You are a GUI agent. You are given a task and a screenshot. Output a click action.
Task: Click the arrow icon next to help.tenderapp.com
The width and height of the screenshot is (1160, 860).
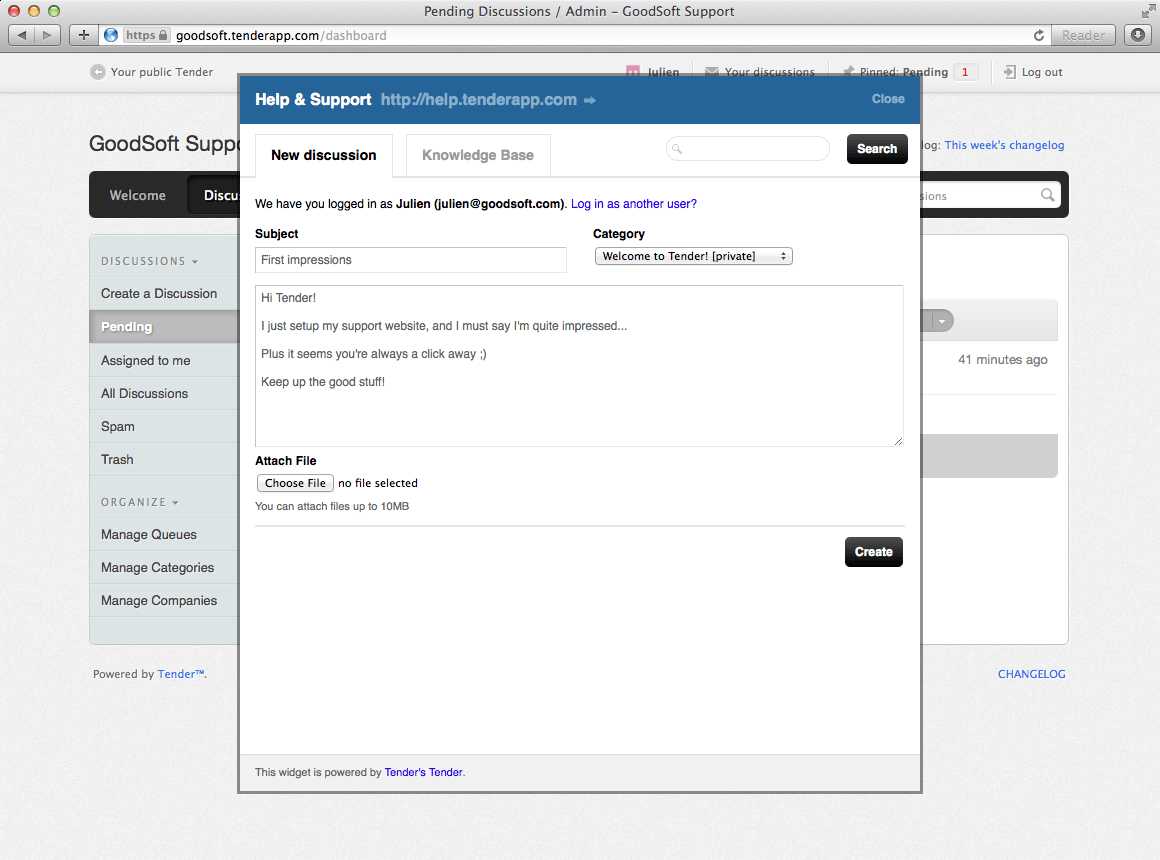(590, 100)
